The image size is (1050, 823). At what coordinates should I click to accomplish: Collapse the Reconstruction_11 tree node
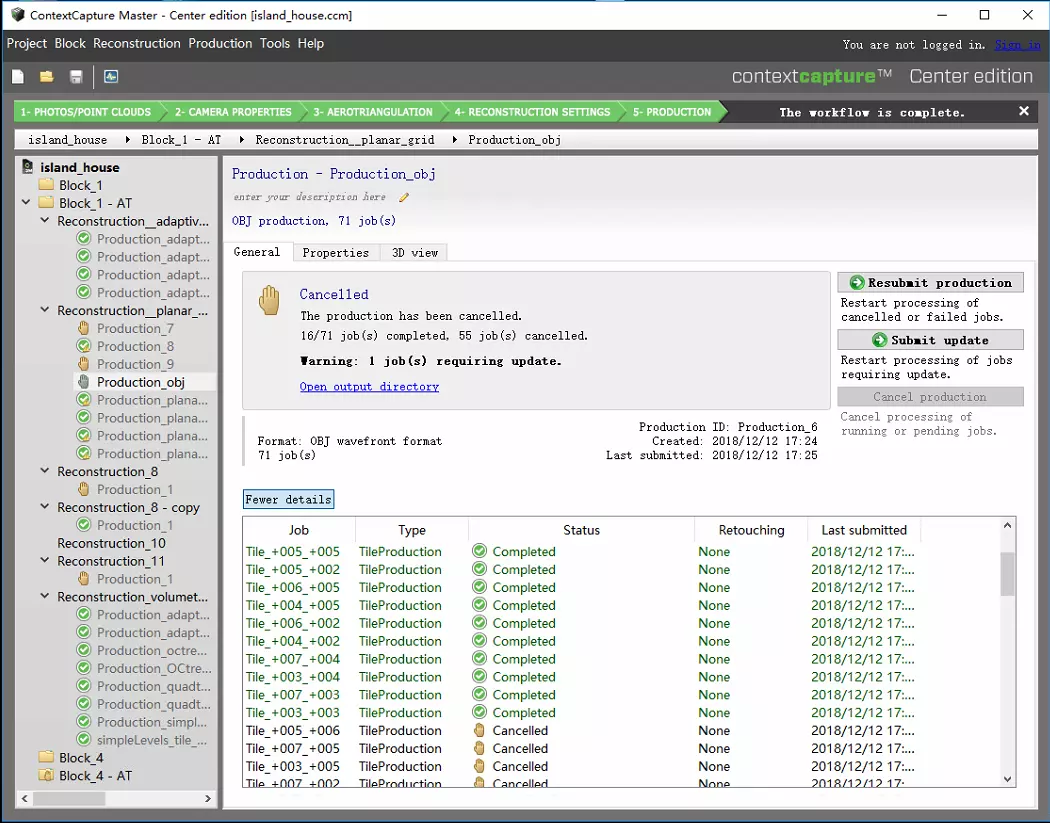(x=45, y=560)
